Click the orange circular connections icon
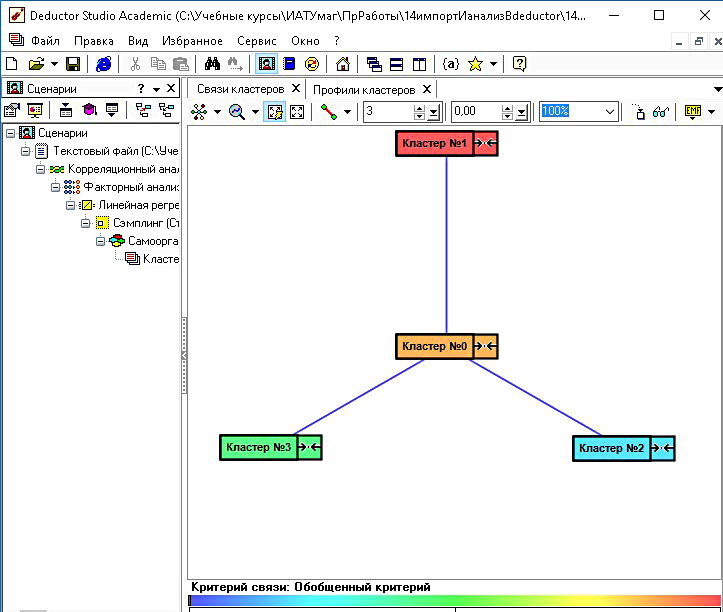This screenshot has width=723, height=612. [x=312, y=64]
